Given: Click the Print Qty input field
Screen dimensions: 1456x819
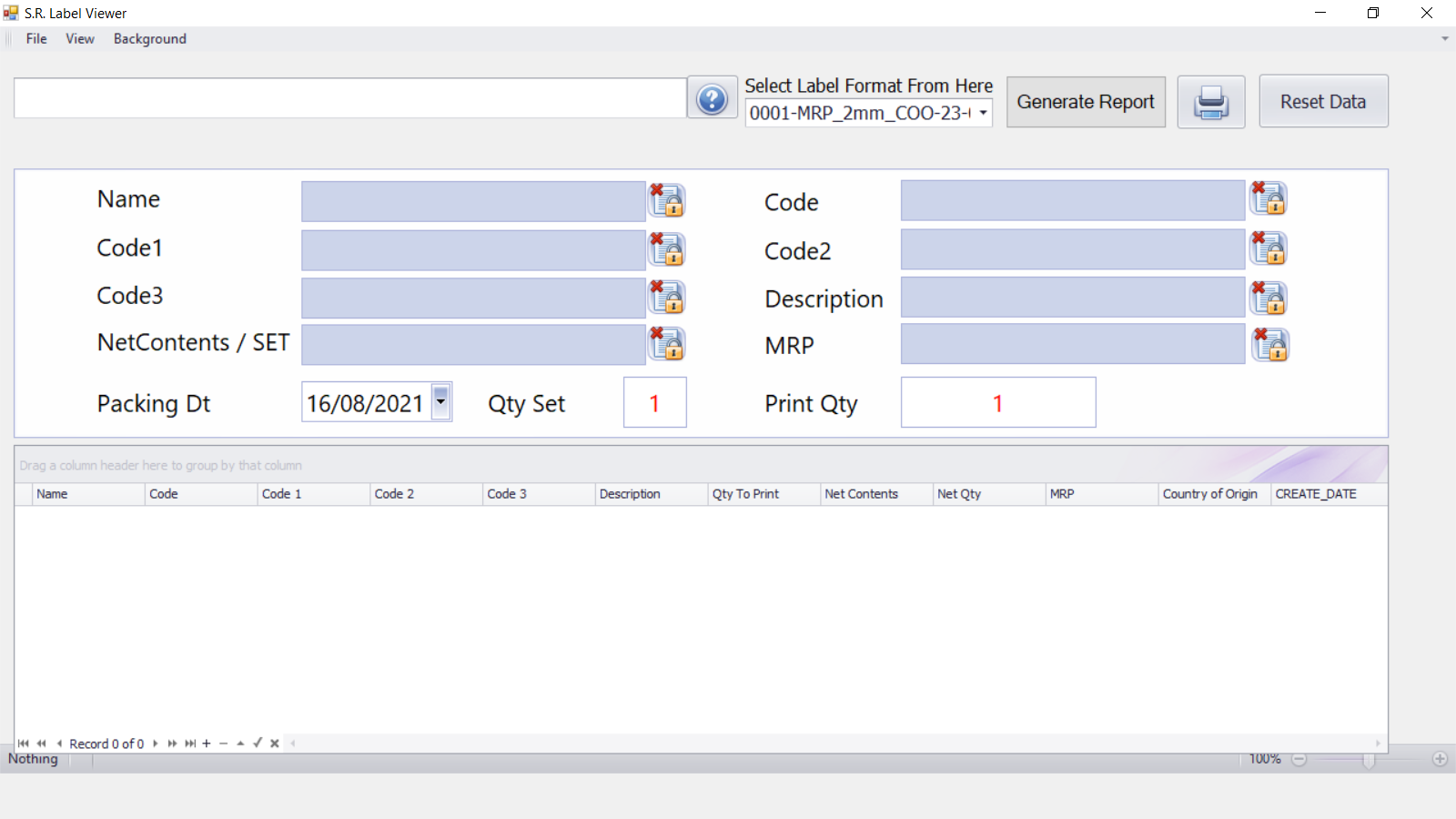Looking at the screenshot, I should (997, 403).
